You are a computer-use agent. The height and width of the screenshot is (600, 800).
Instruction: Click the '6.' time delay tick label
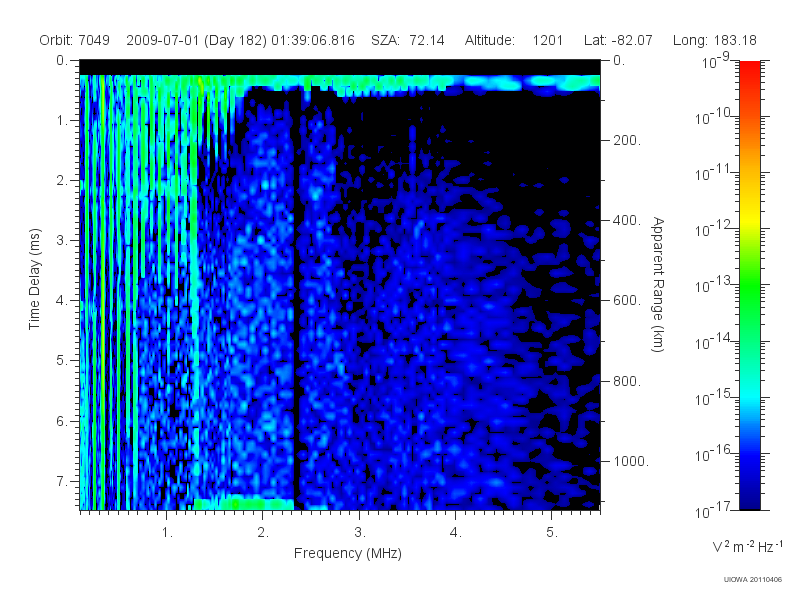62,421
